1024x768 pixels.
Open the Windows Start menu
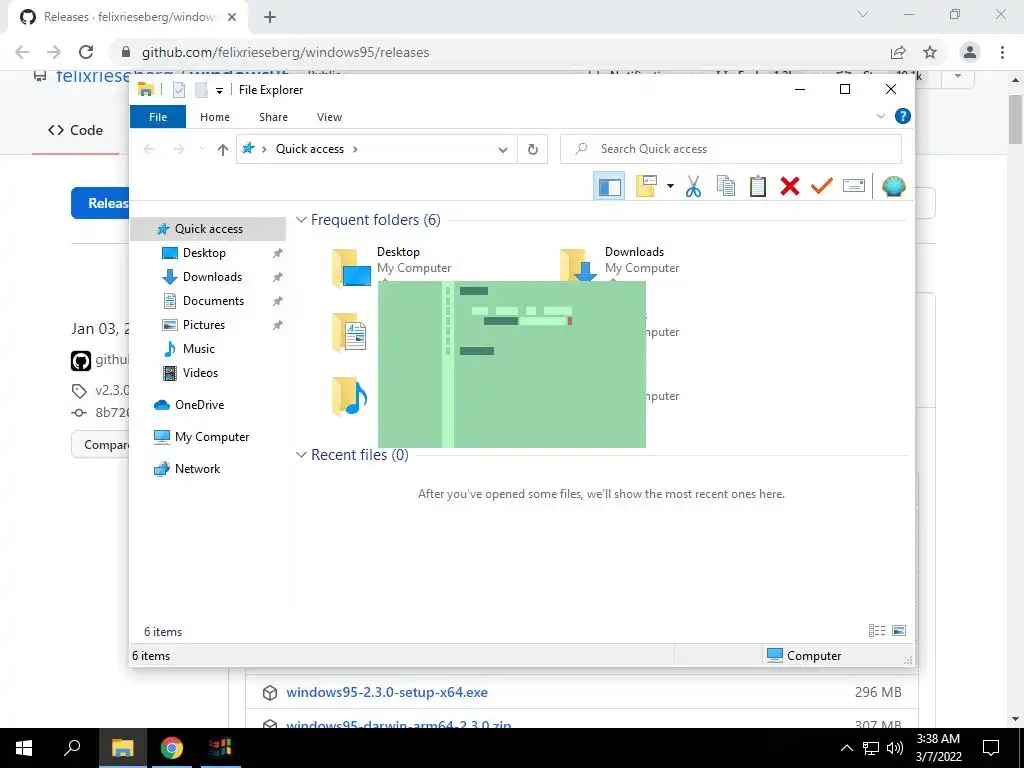[x=24, y=748]
